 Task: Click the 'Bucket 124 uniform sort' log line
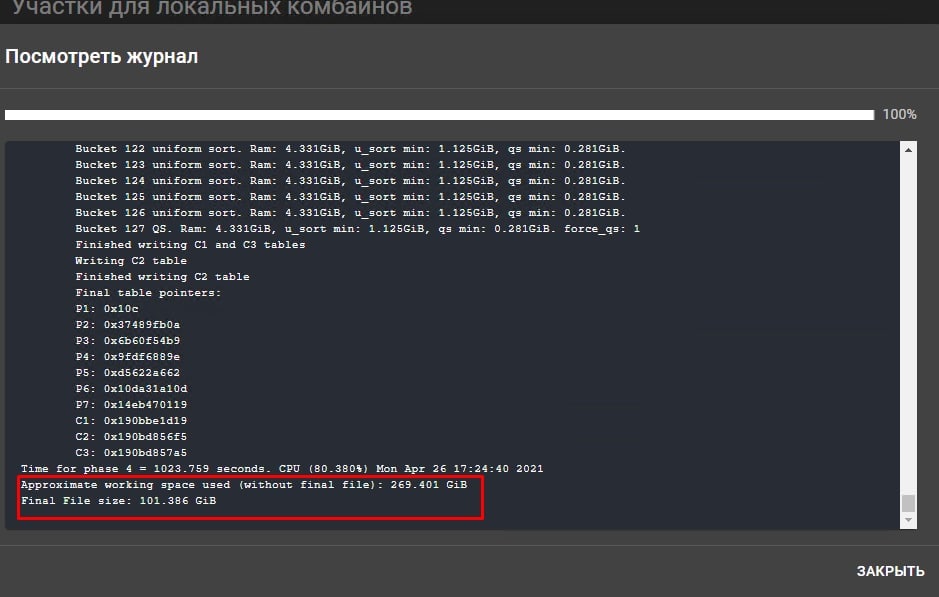(x=350, y=181)
